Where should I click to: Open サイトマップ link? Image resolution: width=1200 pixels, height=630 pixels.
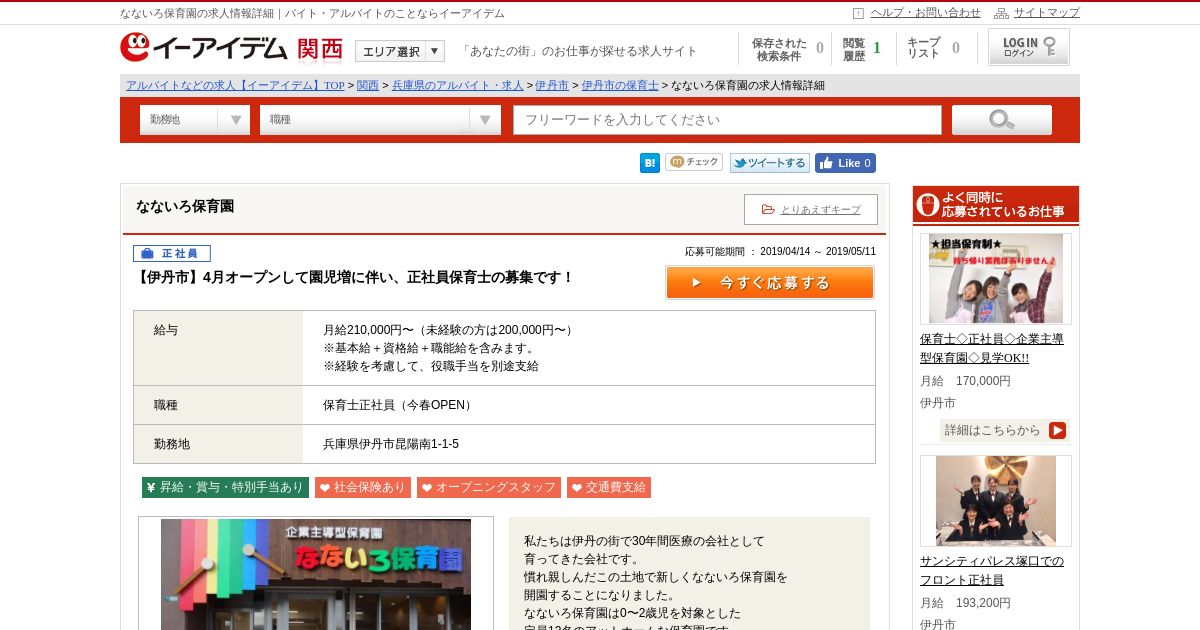coord(1047,13)
